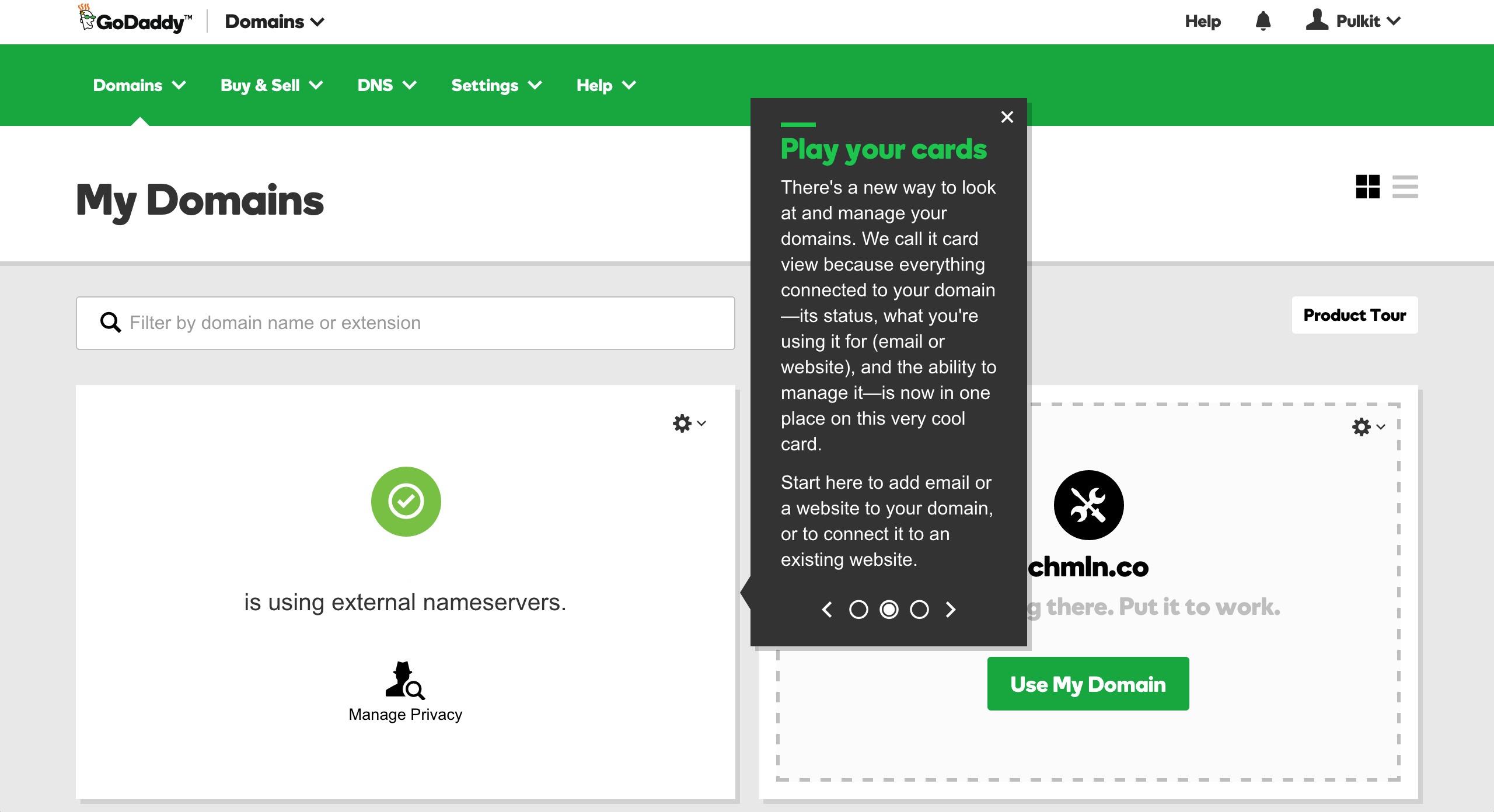Expand the DNS menu

point(387,85)
